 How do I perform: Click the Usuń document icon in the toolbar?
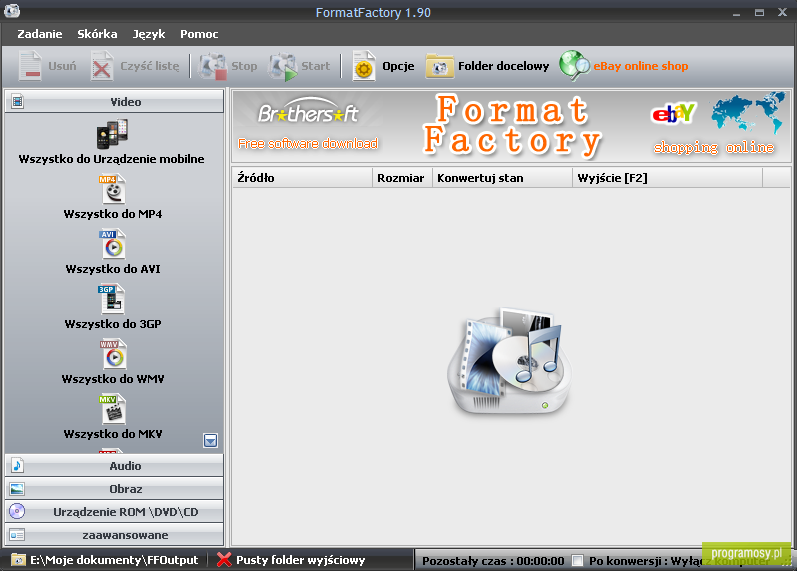[30, 66]
